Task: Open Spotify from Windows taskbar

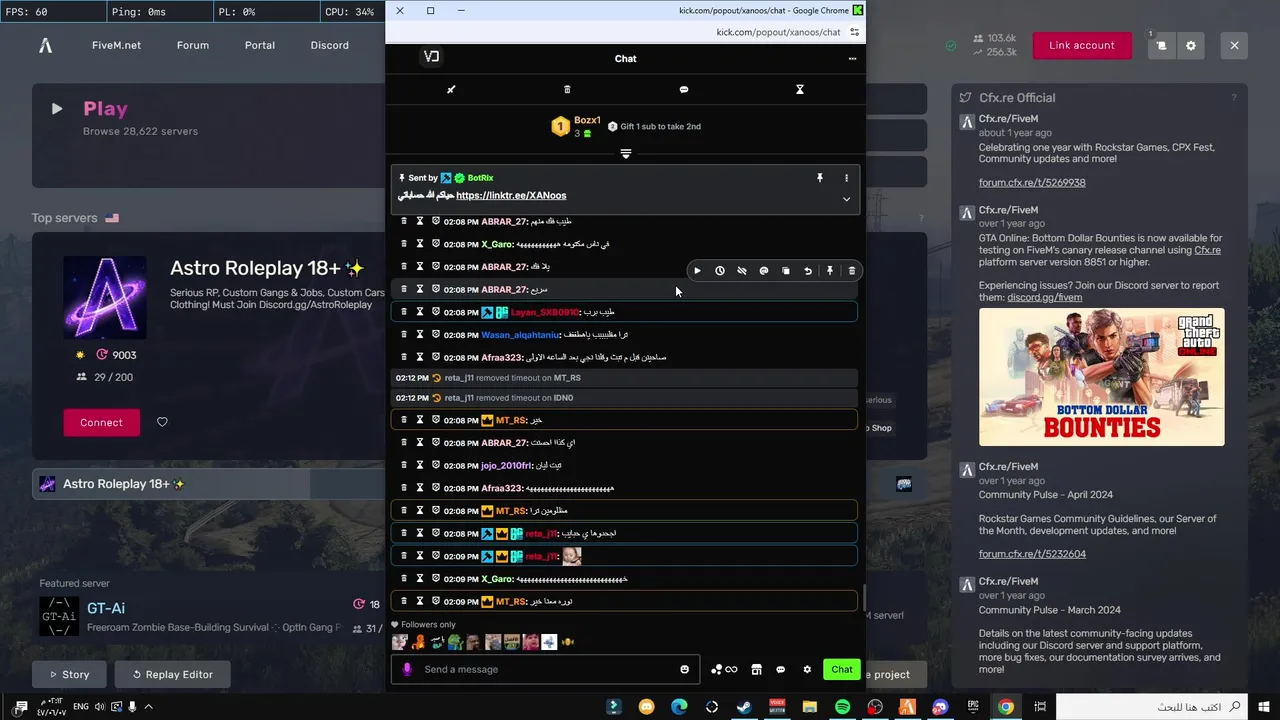Action: coord(842,707)
